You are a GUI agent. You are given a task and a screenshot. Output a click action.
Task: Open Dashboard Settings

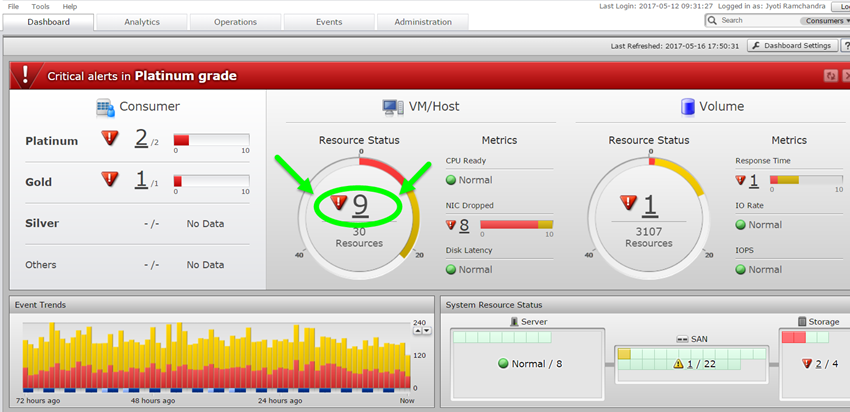tap(791, 45)
